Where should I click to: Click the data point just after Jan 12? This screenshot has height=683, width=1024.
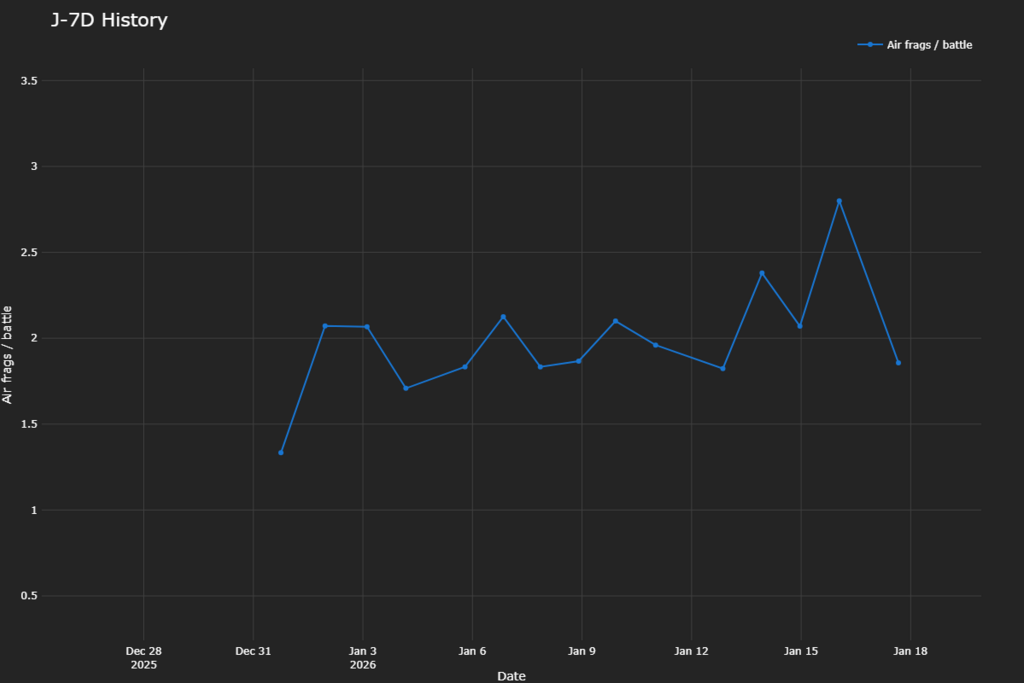[x=723, y=368]
